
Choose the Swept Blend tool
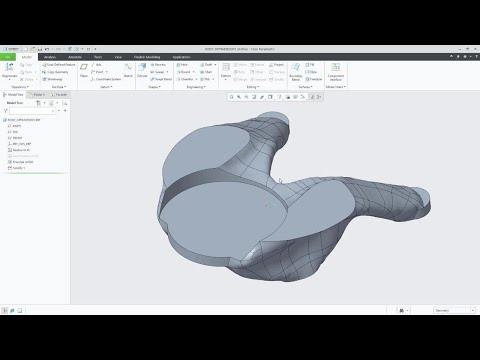coord(161,79)
